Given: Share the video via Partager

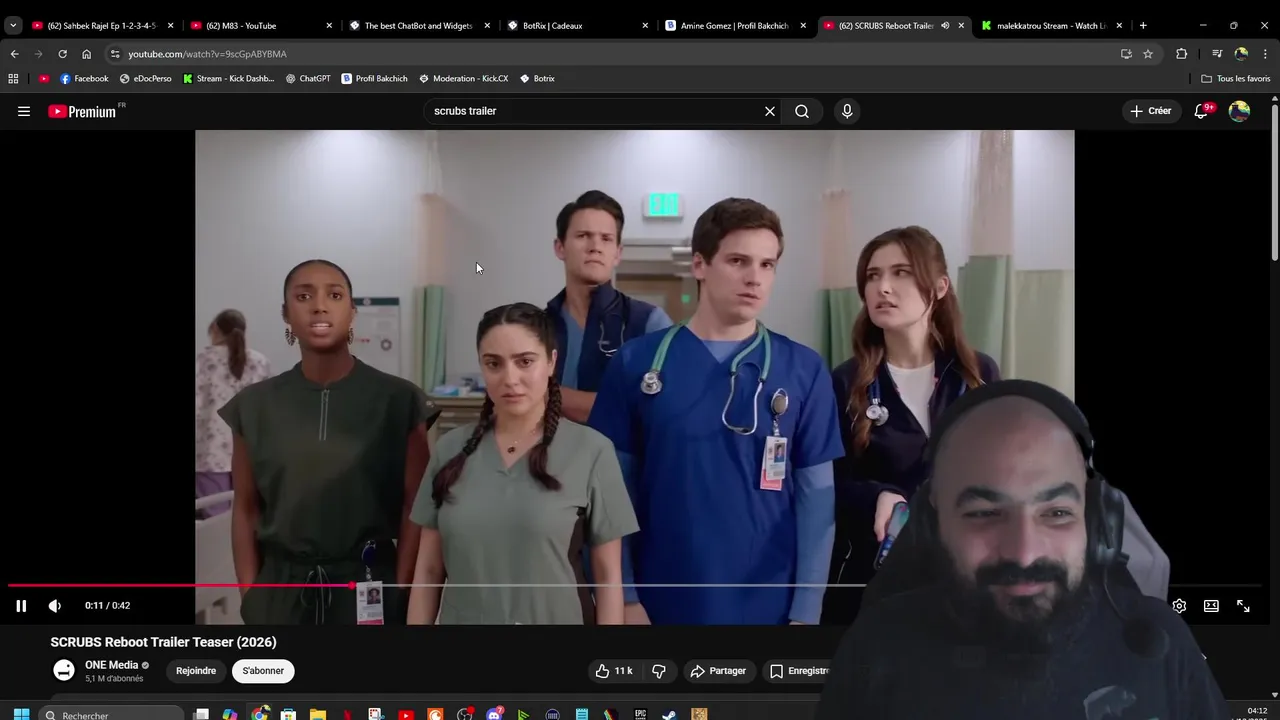Looking at the screenshot, I should point(718,671).
